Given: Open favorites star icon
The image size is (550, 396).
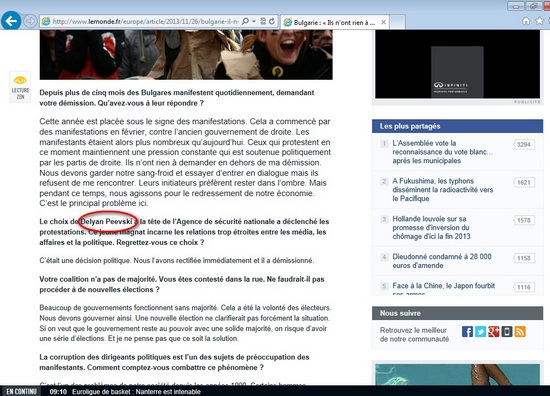Looking at the screenshot, I should [x=539, y=21].
